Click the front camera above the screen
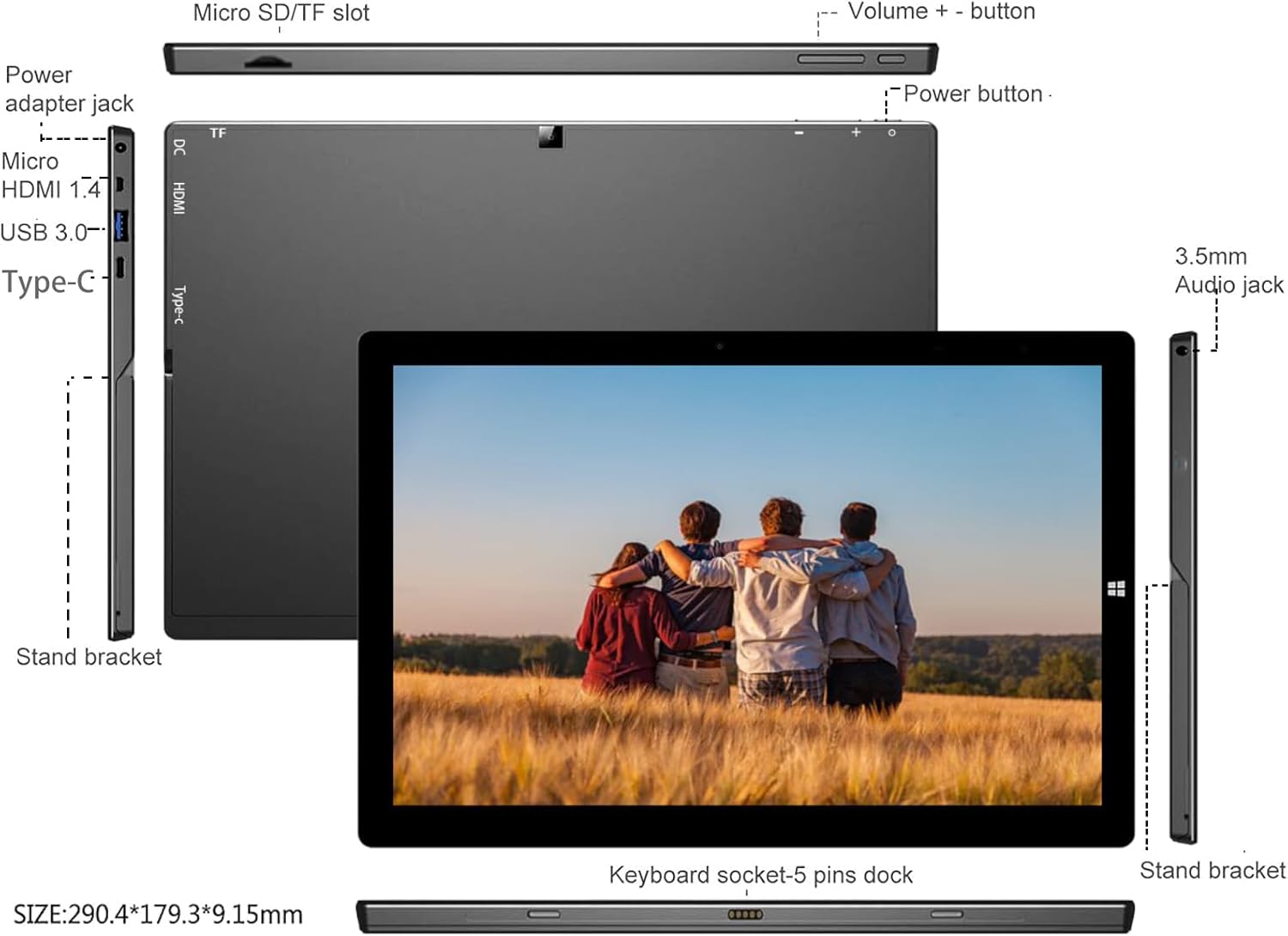Screen dimensions: 1288x936 pyautogui.click(x=720, y=346)
